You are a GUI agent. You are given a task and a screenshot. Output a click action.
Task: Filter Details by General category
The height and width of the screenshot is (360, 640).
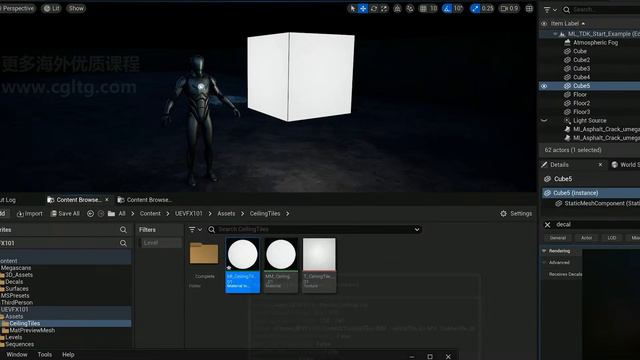tap(558, 238)
